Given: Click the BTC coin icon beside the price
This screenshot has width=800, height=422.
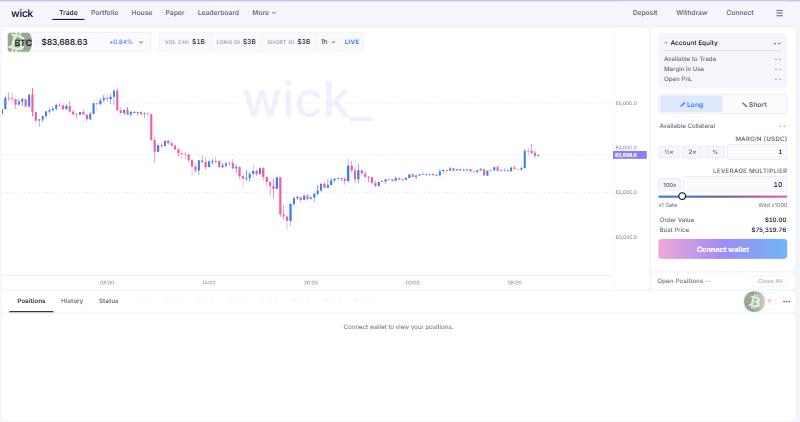Looking at the screenshot, I should click(19, 42).
